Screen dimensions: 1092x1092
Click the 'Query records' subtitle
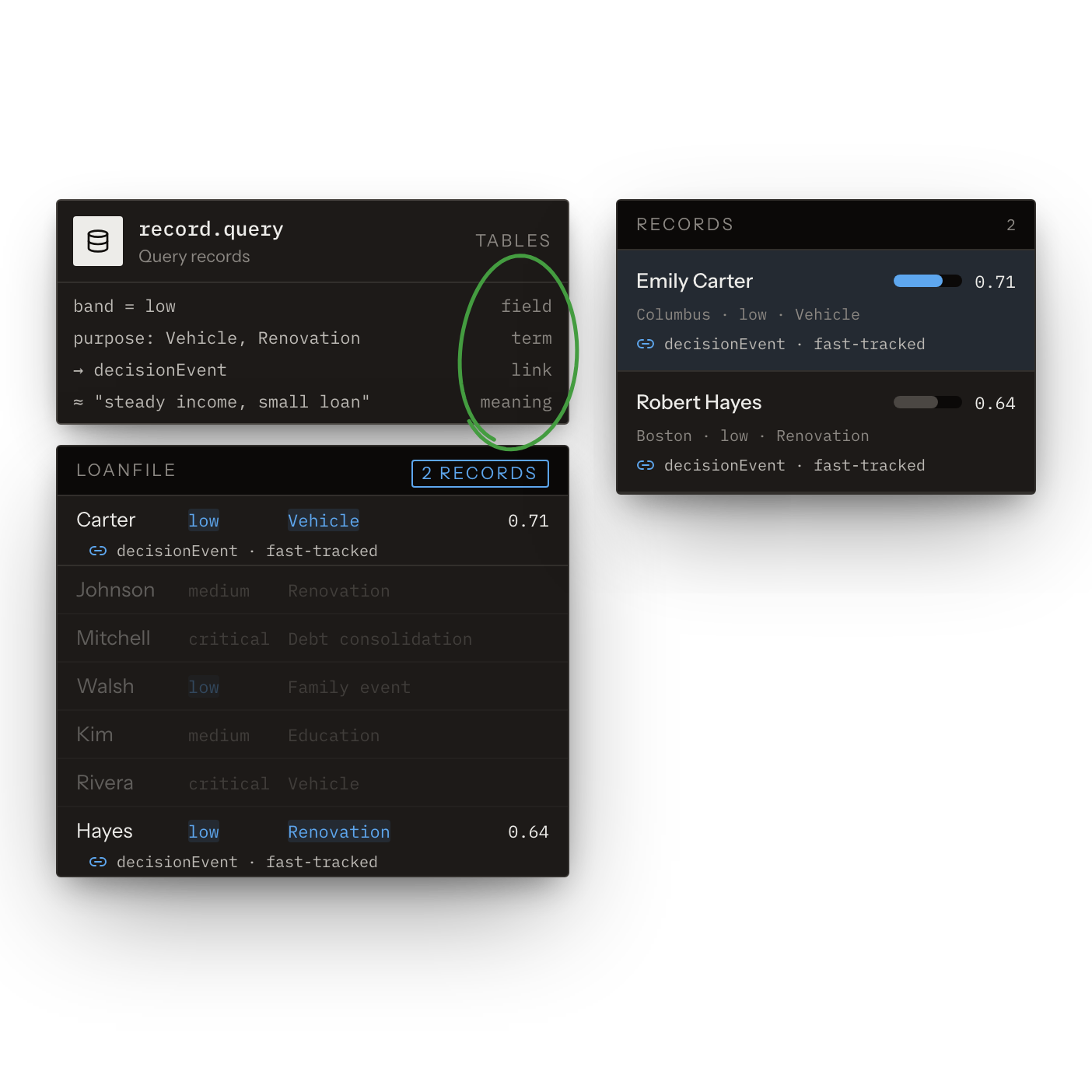tap(194, 257)
